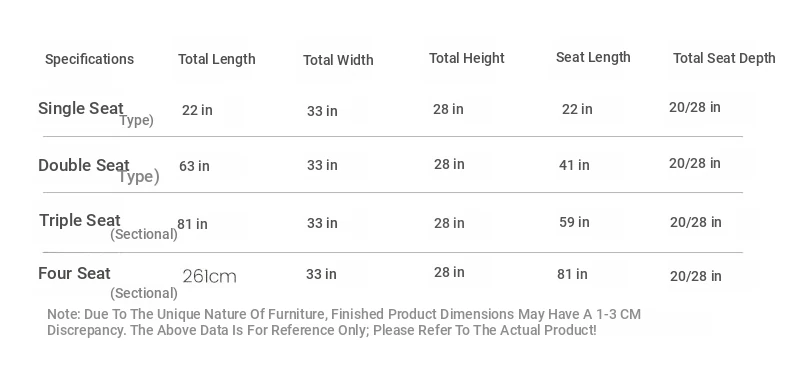Click the Specifications column header
The height and width of the screenshot is (370, 790).
pos(89,59)
